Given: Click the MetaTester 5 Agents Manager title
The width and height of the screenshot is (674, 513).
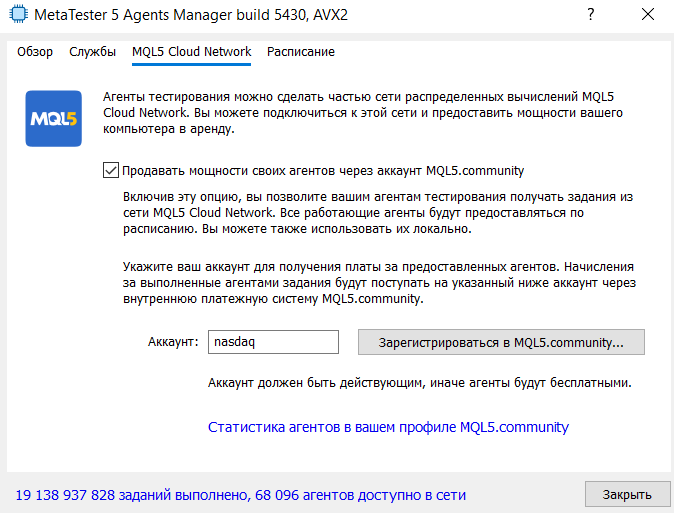Looking at the screenshot, I should click(188, 15).
